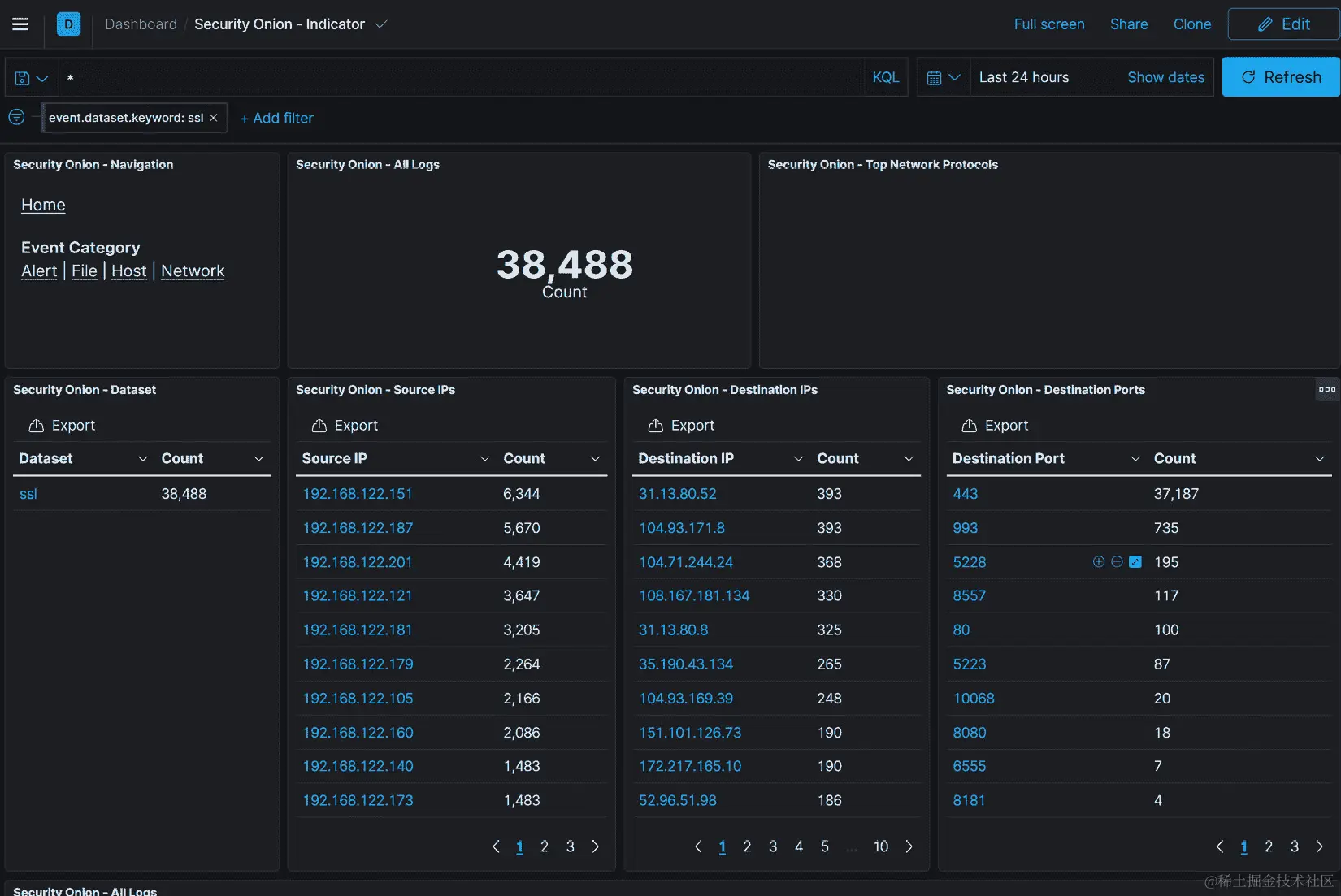Click Clone in top menu
1341x896 pixels.
coord(1192,24)
